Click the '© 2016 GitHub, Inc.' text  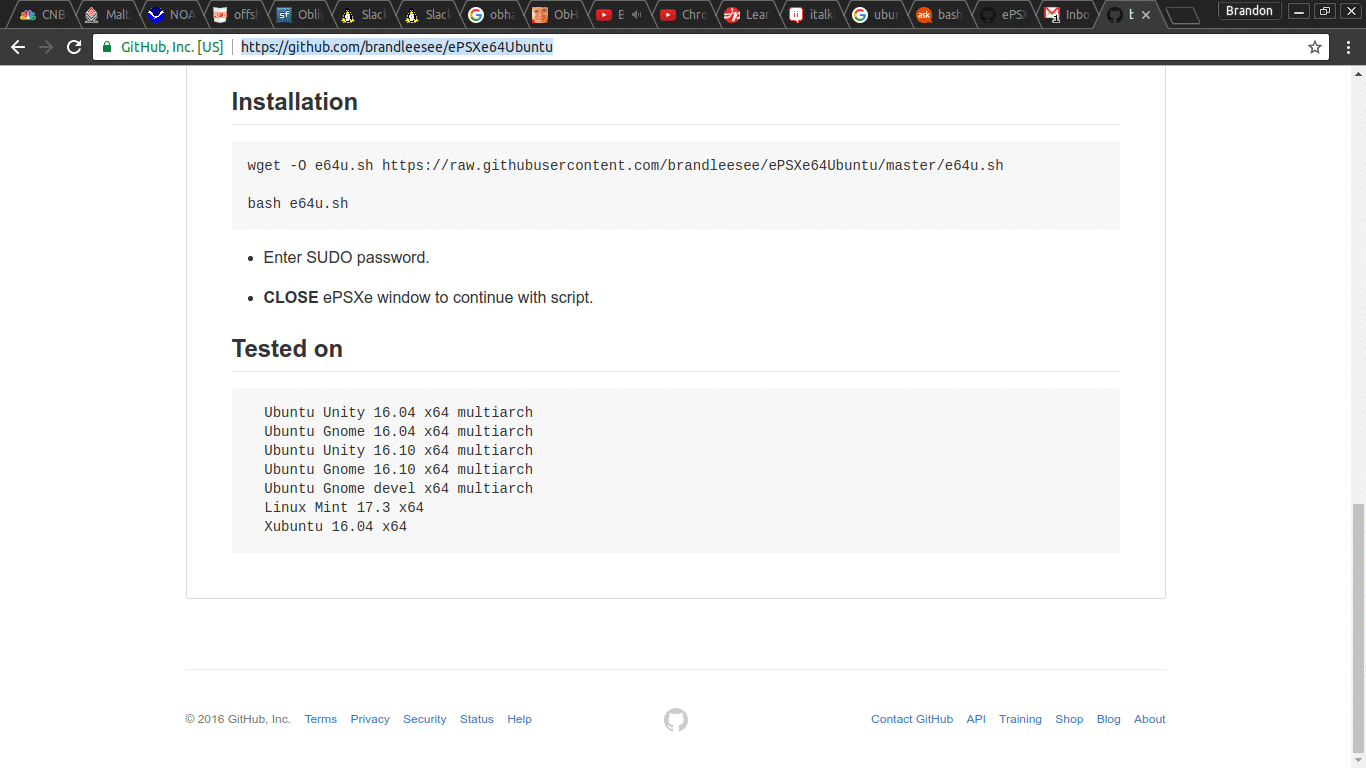(238, 719)
